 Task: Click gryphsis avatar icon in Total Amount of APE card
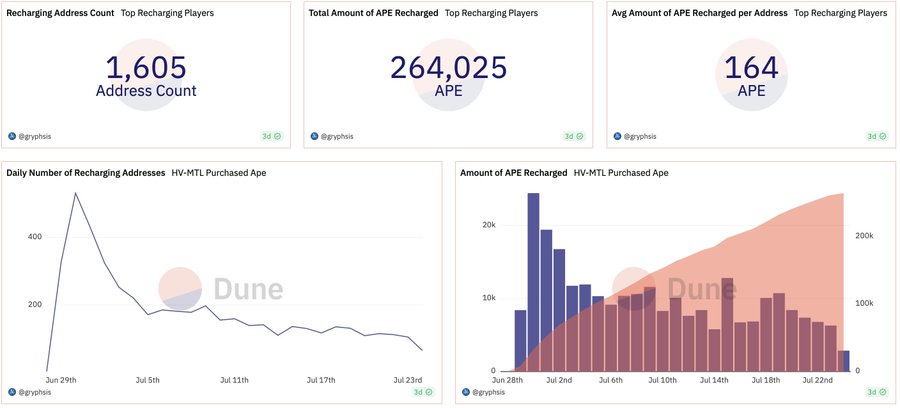coord(315,137)
